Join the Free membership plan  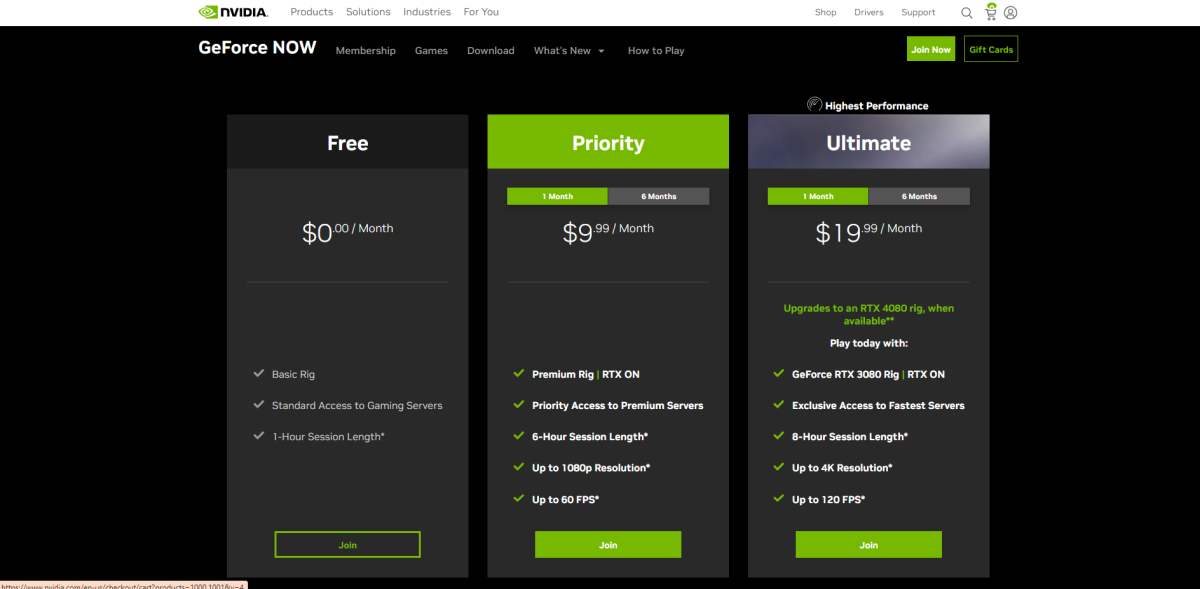347,544
